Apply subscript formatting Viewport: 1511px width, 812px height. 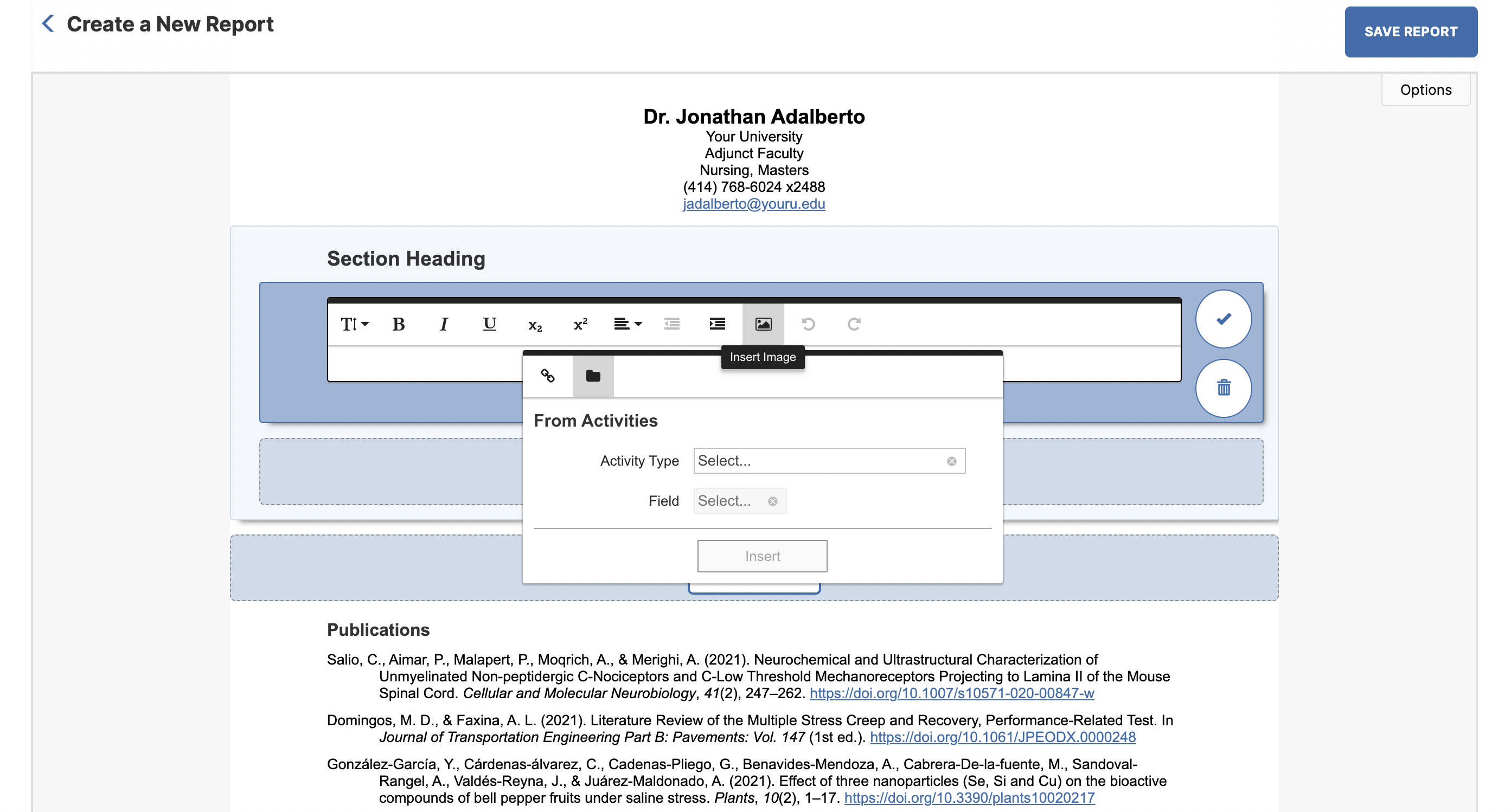534,324
